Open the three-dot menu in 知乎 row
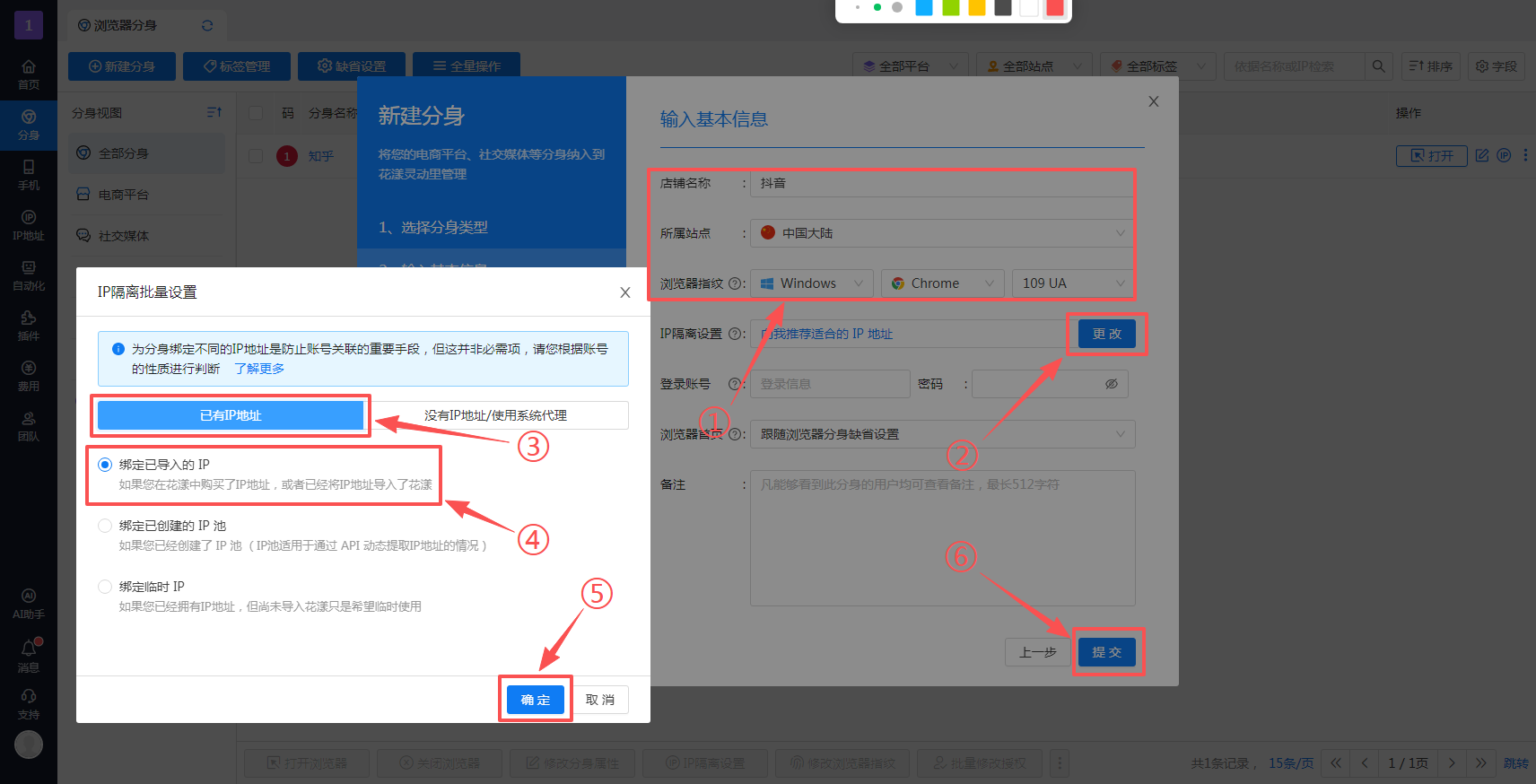Image resolution: width=1536 pixels, height=784 pixels. pyautogui.click(x=1525, y=155)
